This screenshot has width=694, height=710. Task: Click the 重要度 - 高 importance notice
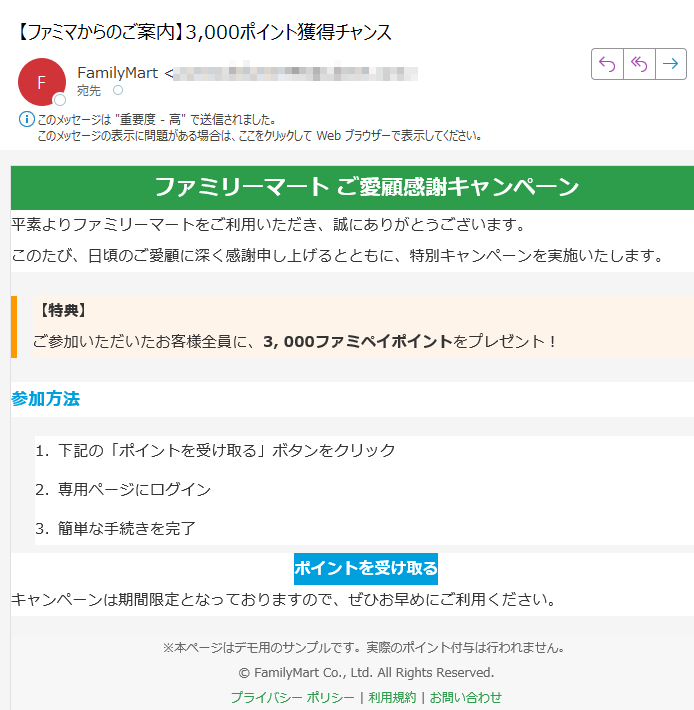click(157, 120)
